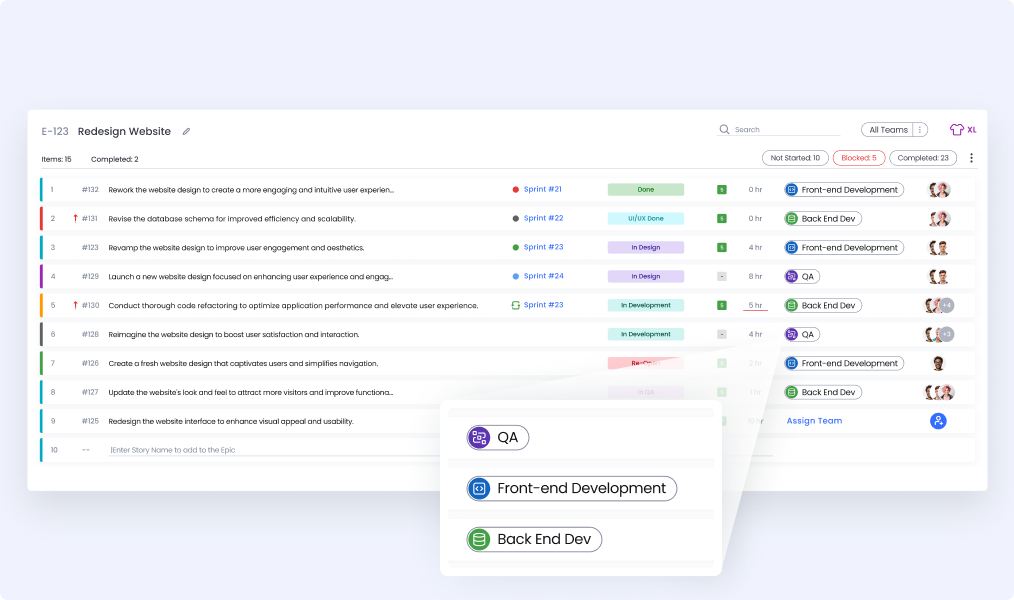
Task: Choose Front-end Development in the team popup
Action: coord(571,489)
